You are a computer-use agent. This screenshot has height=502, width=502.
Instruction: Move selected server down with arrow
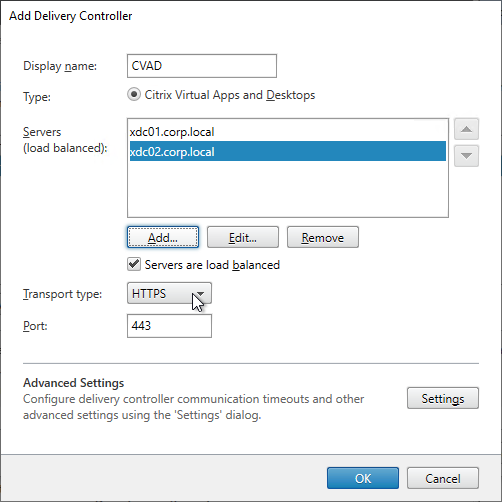(x=466, y=156)
